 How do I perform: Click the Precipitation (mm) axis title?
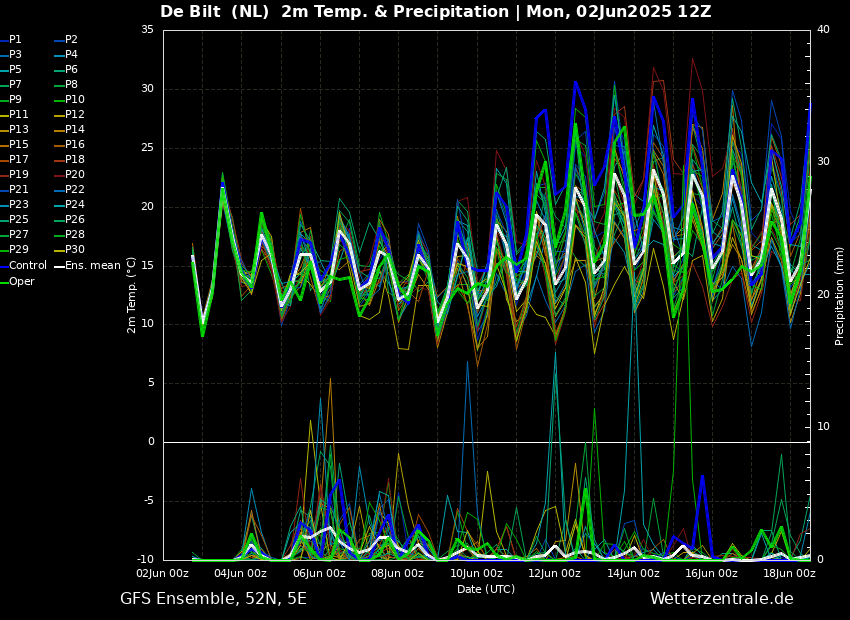840,295
